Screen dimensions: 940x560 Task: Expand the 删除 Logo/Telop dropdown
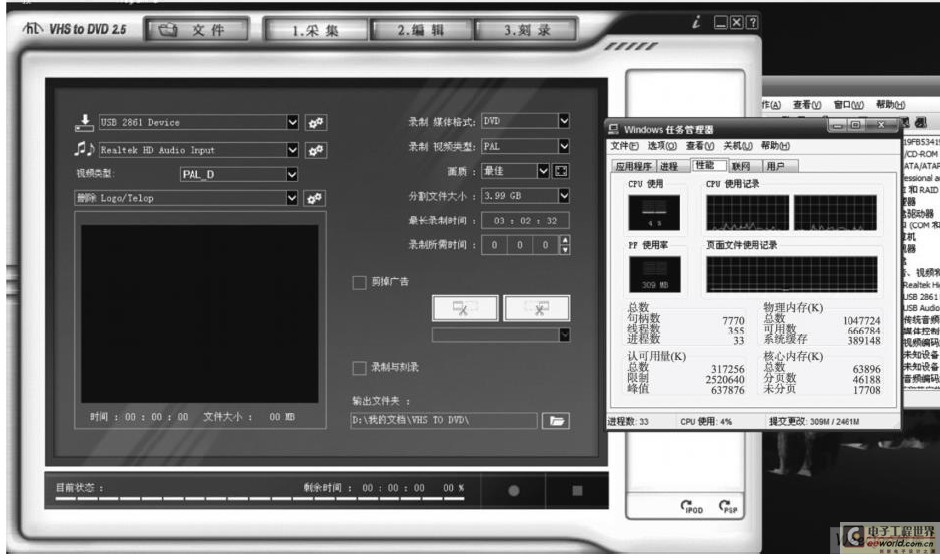tap(292, 198)
